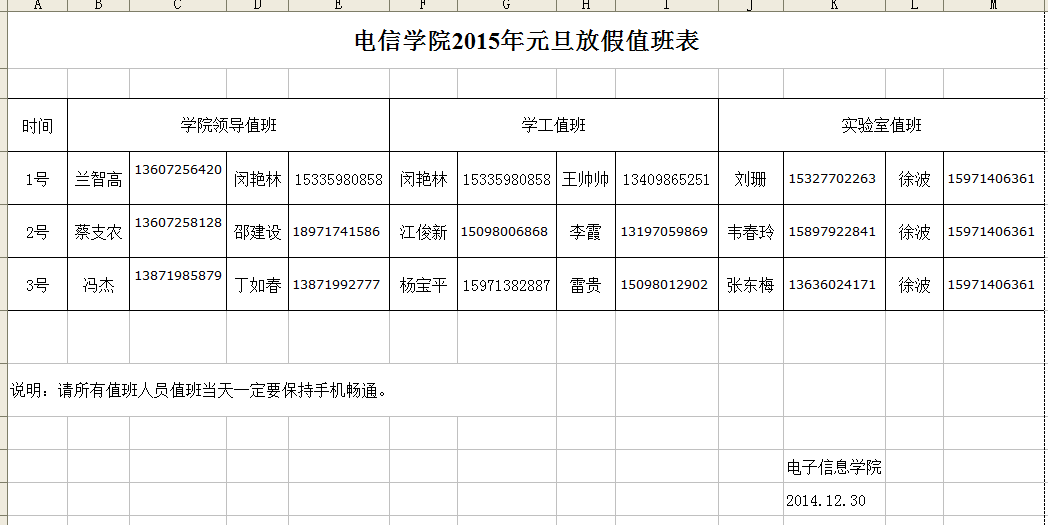Select the 学院领导值班 merged header cell
The image size is (1048, 525).
click(228, 126)
